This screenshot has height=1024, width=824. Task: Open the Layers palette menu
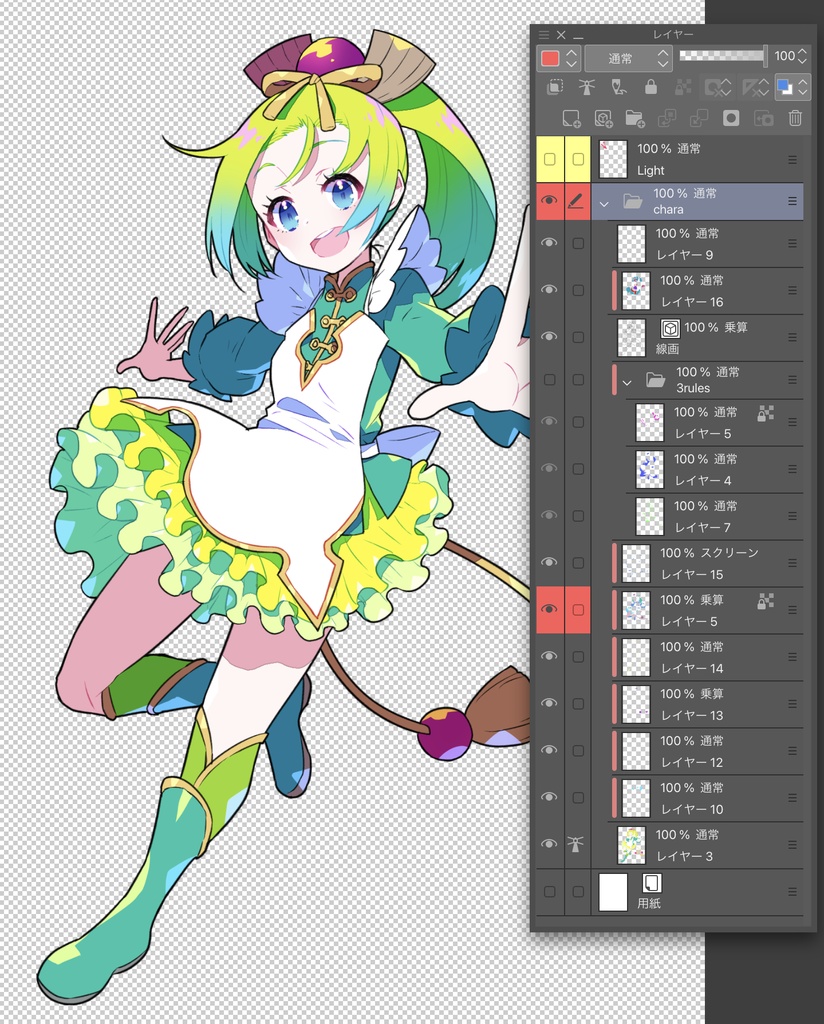(544, 33)
